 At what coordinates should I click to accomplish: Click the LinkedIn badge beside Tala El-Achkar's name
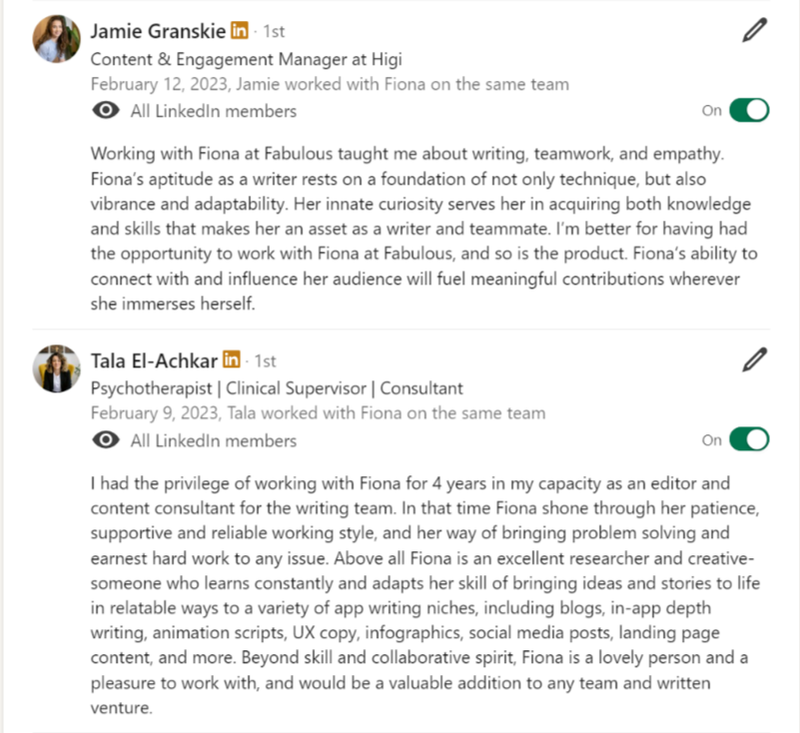pos(232,360)
